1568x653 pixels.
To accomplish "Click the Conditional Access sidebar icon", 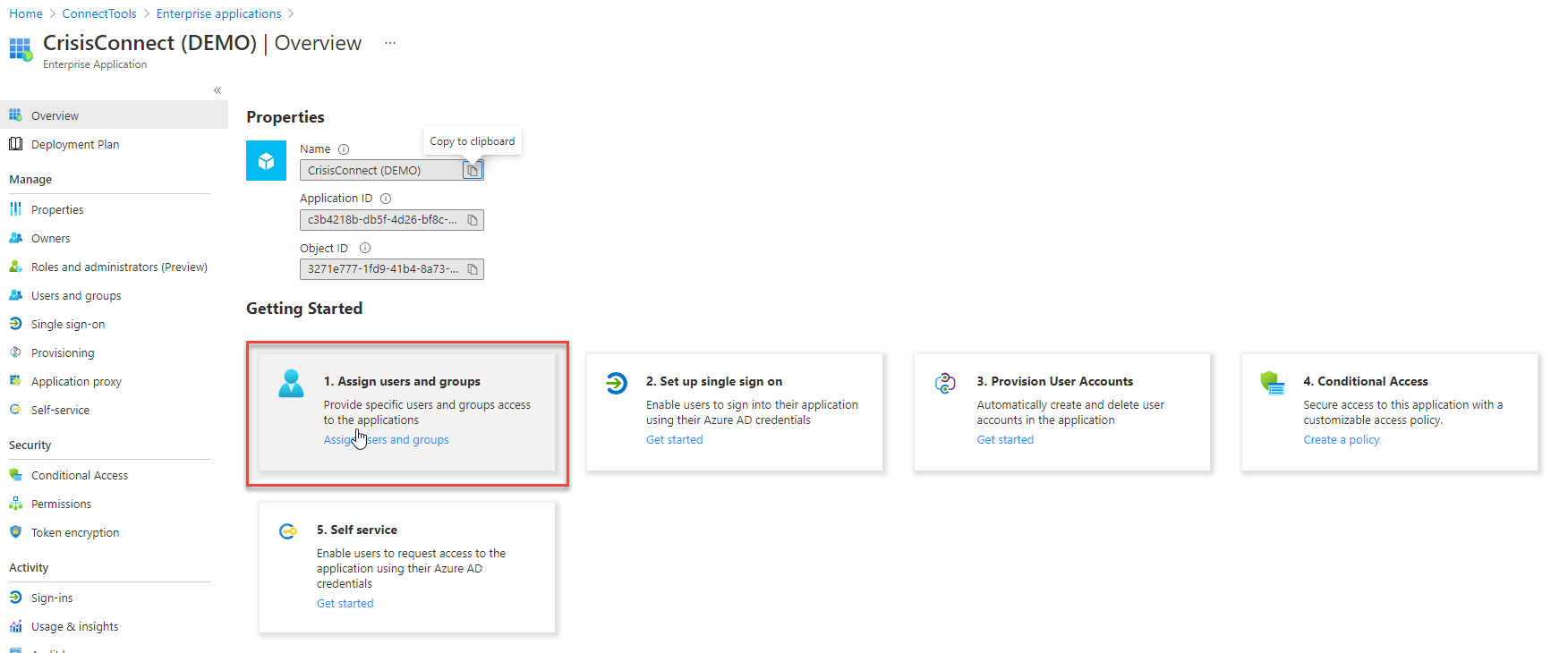I will pos(15,475).
